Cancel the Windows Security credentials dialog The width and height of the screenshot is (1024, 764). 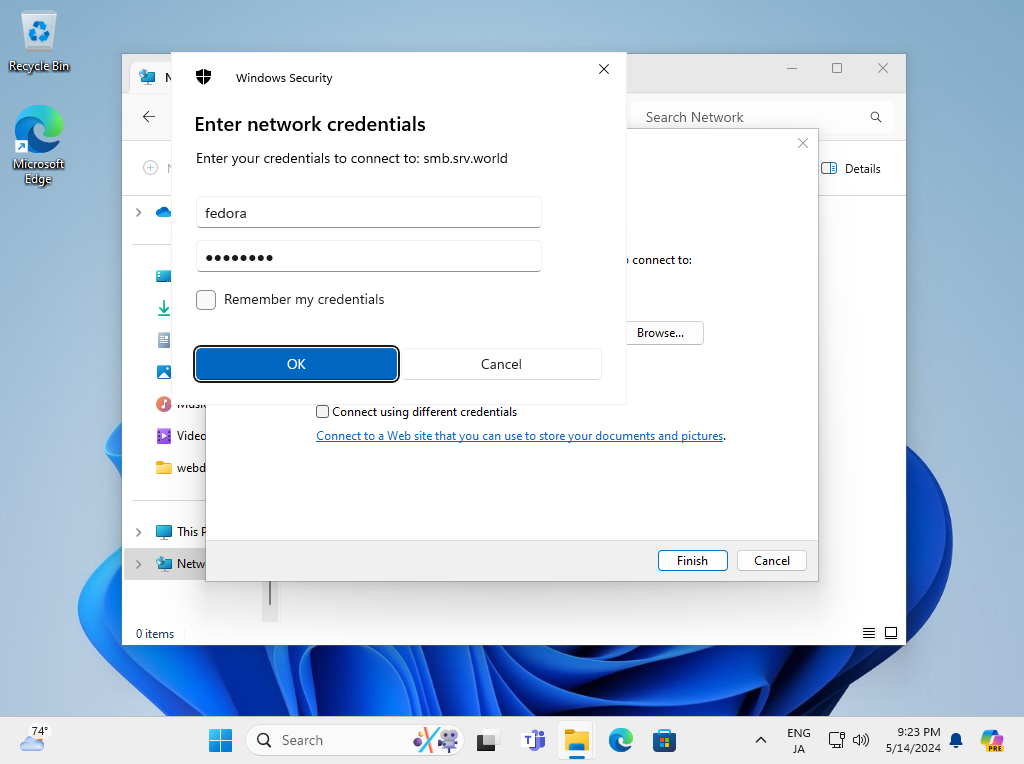[501, 364]
